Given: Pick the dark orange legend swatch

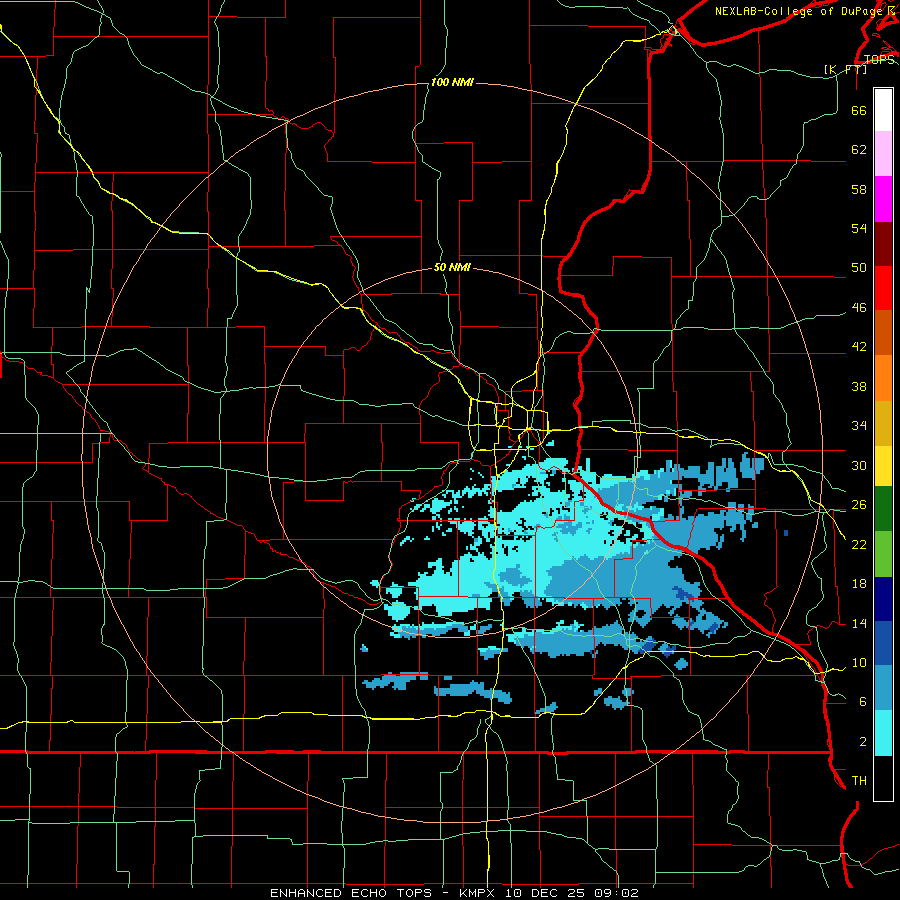Looking at the screenshot, I should point(883,333).
